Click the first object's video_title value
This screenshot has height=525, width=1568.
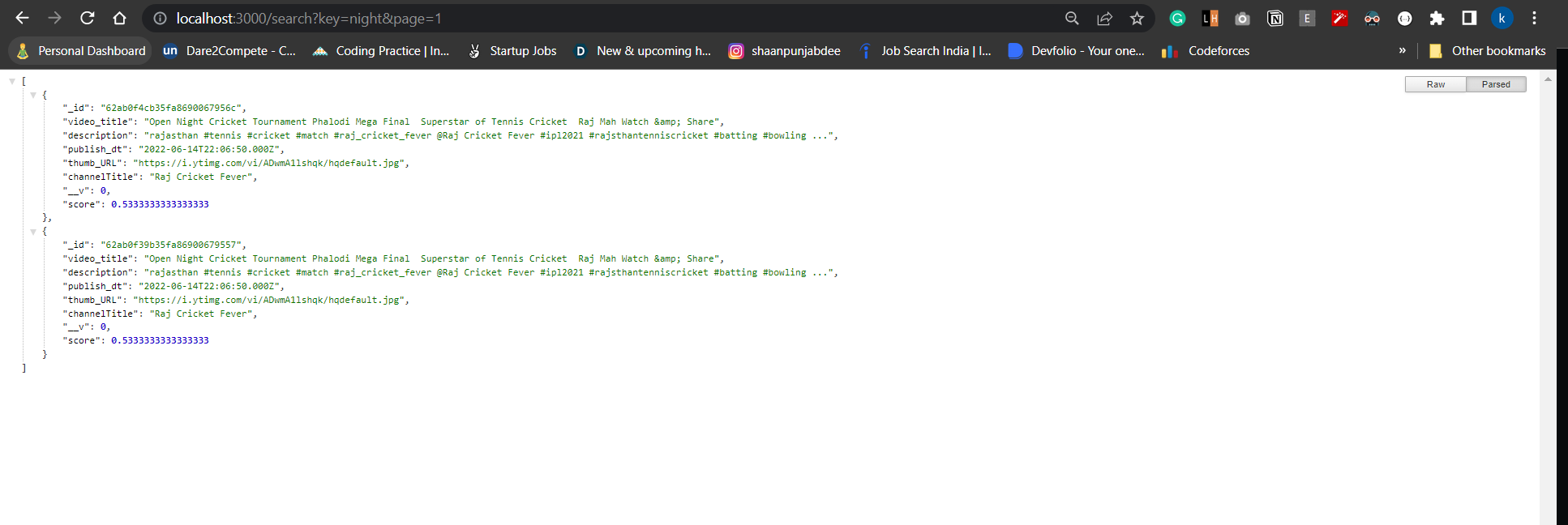click(x=431, y=122)
